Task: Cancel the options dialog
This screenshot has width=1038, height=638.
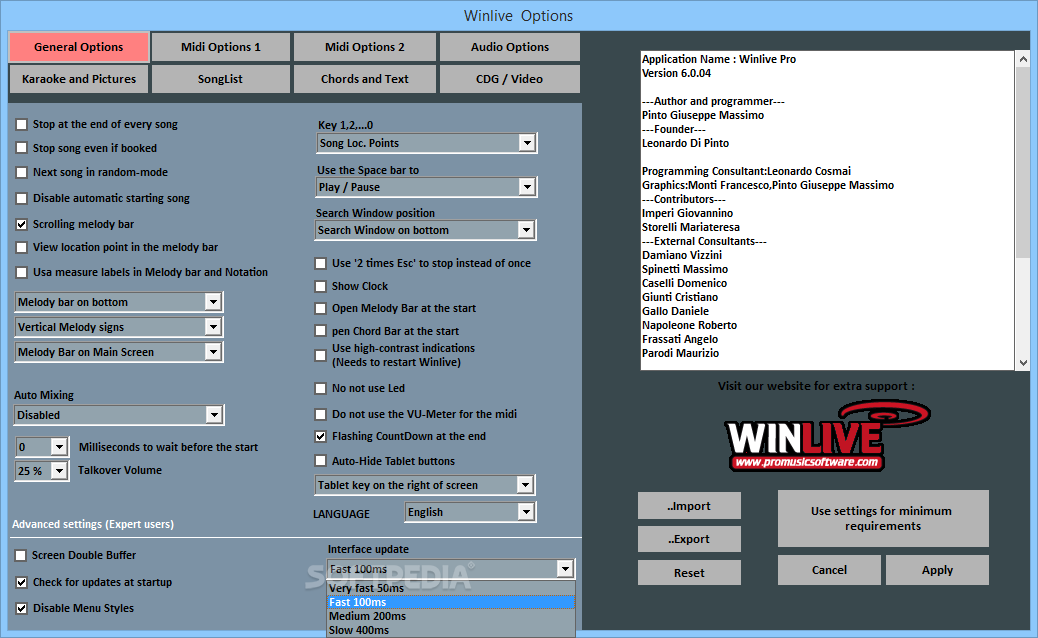Action: click(x=829, y=570)
